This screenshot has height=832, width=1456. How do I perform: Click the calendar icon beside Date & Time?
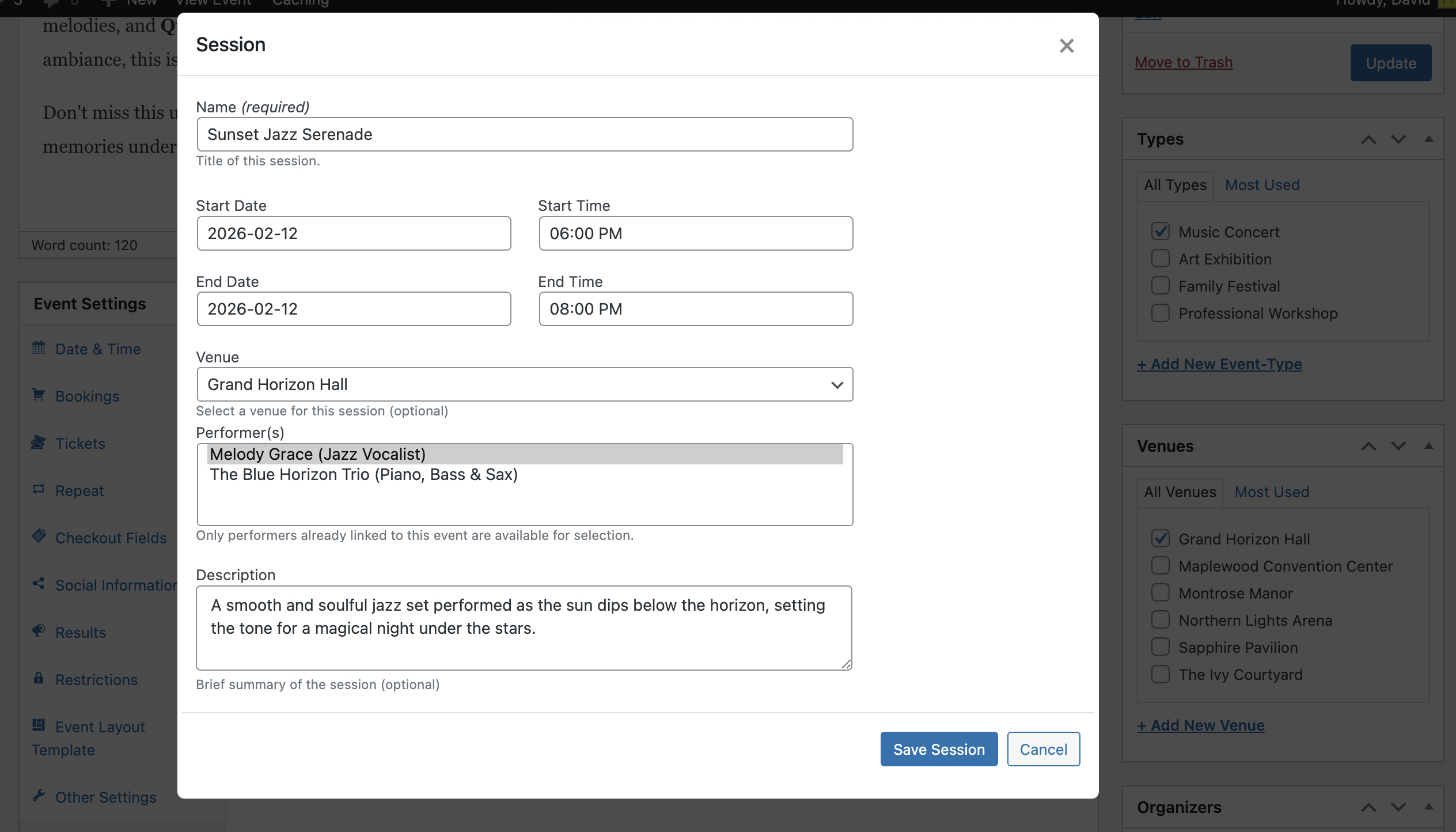[39, 347]
